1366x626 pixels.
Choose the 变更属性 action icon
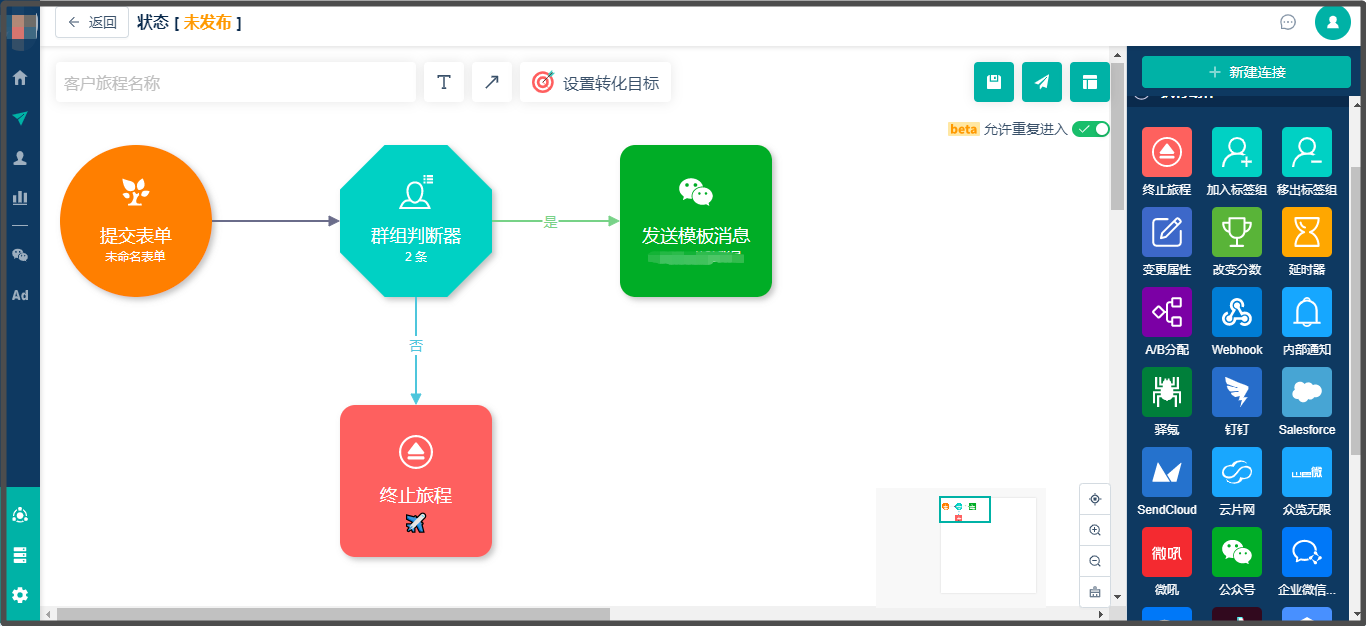click(1166, 232)
